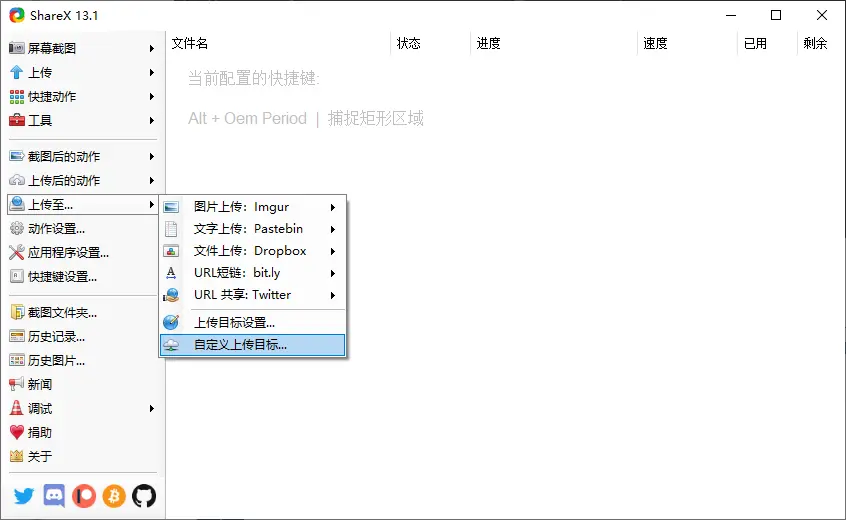Open 截图文件夹... from the sidebar
The image size is (846, 520).
(x=83, y=312)
